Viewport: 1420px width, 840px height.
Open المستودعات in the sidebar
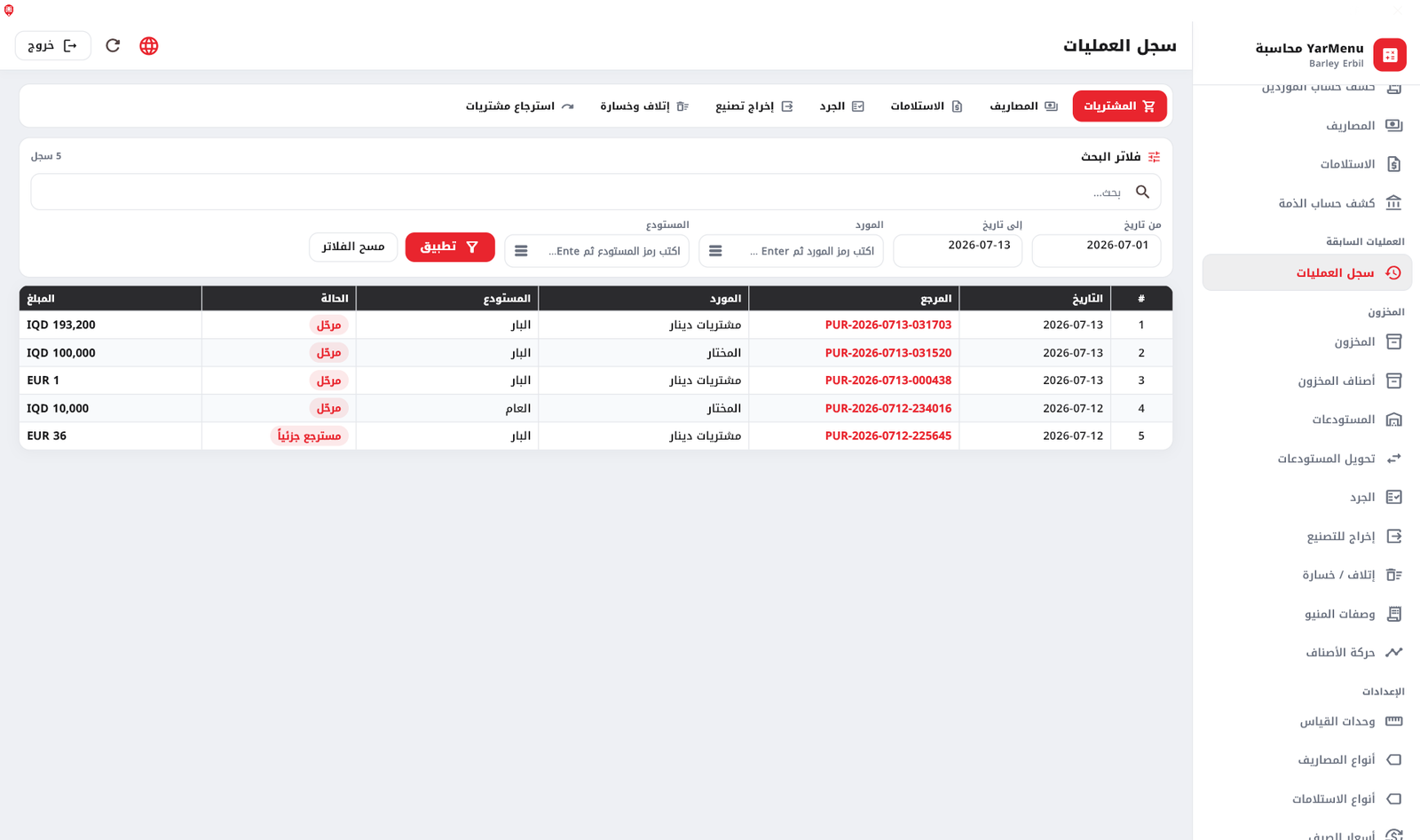1307,420
